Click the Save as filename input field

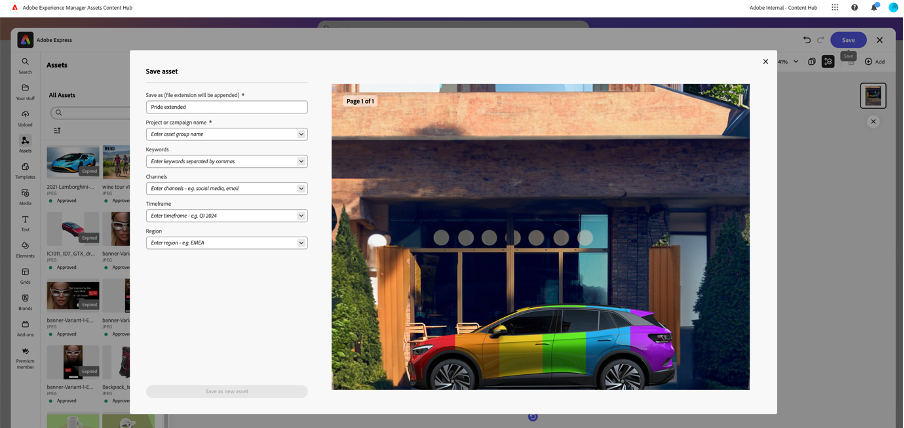227,107
